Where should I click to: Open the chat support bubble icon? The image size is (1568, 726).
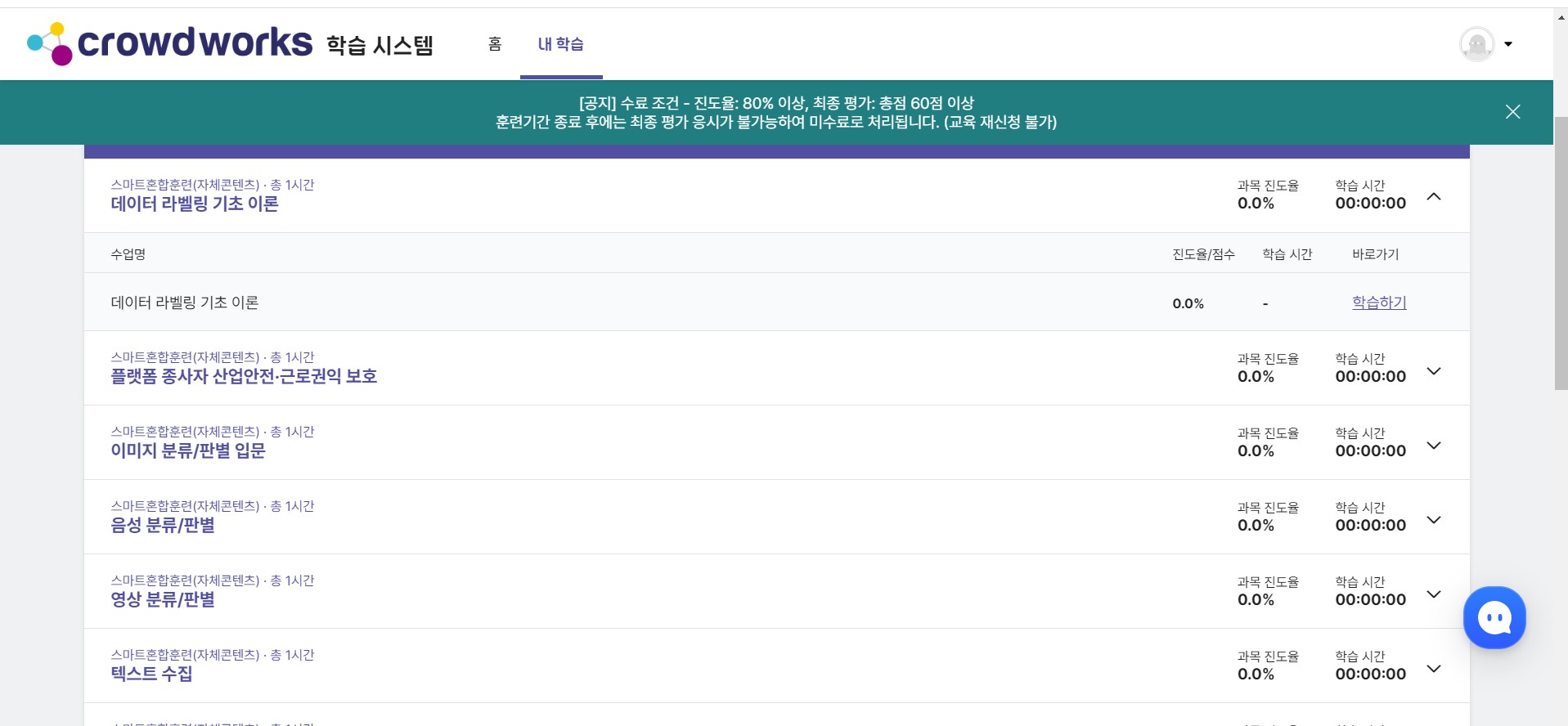click(1494, 617)
